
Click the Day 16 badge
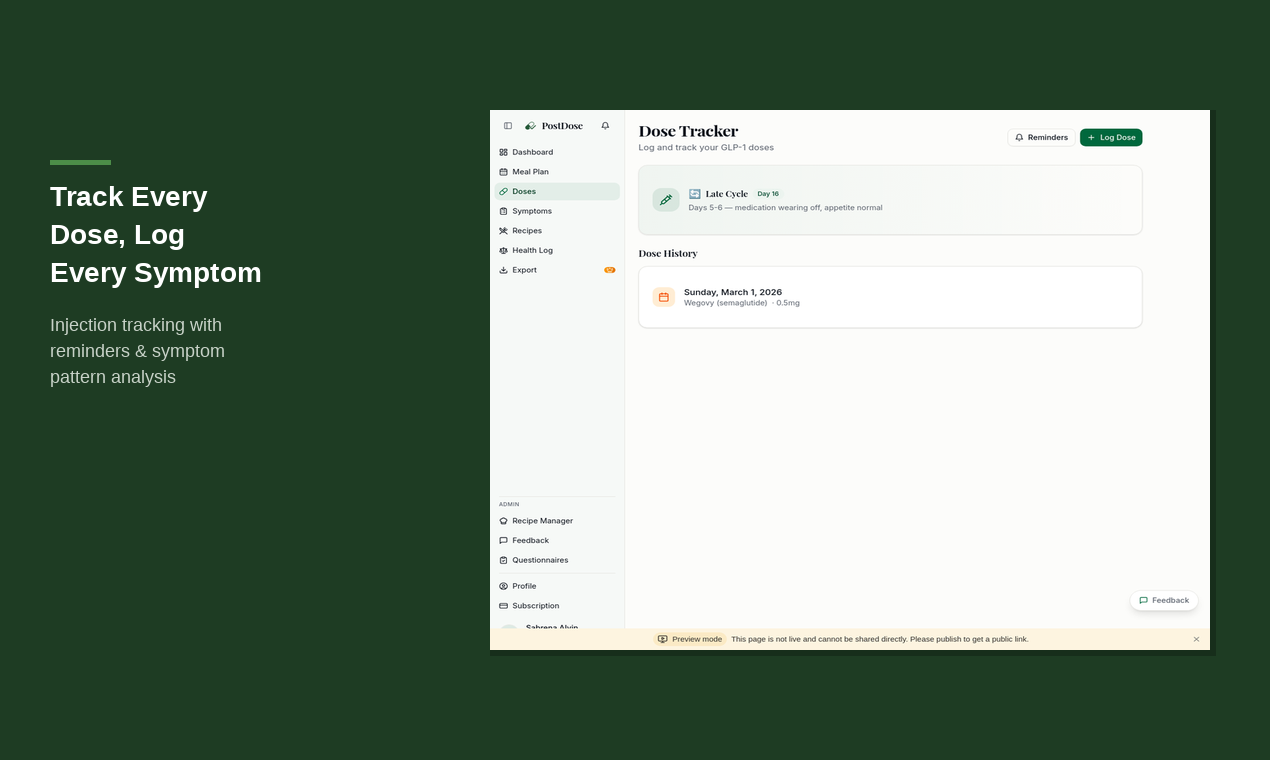coord(768,194)
